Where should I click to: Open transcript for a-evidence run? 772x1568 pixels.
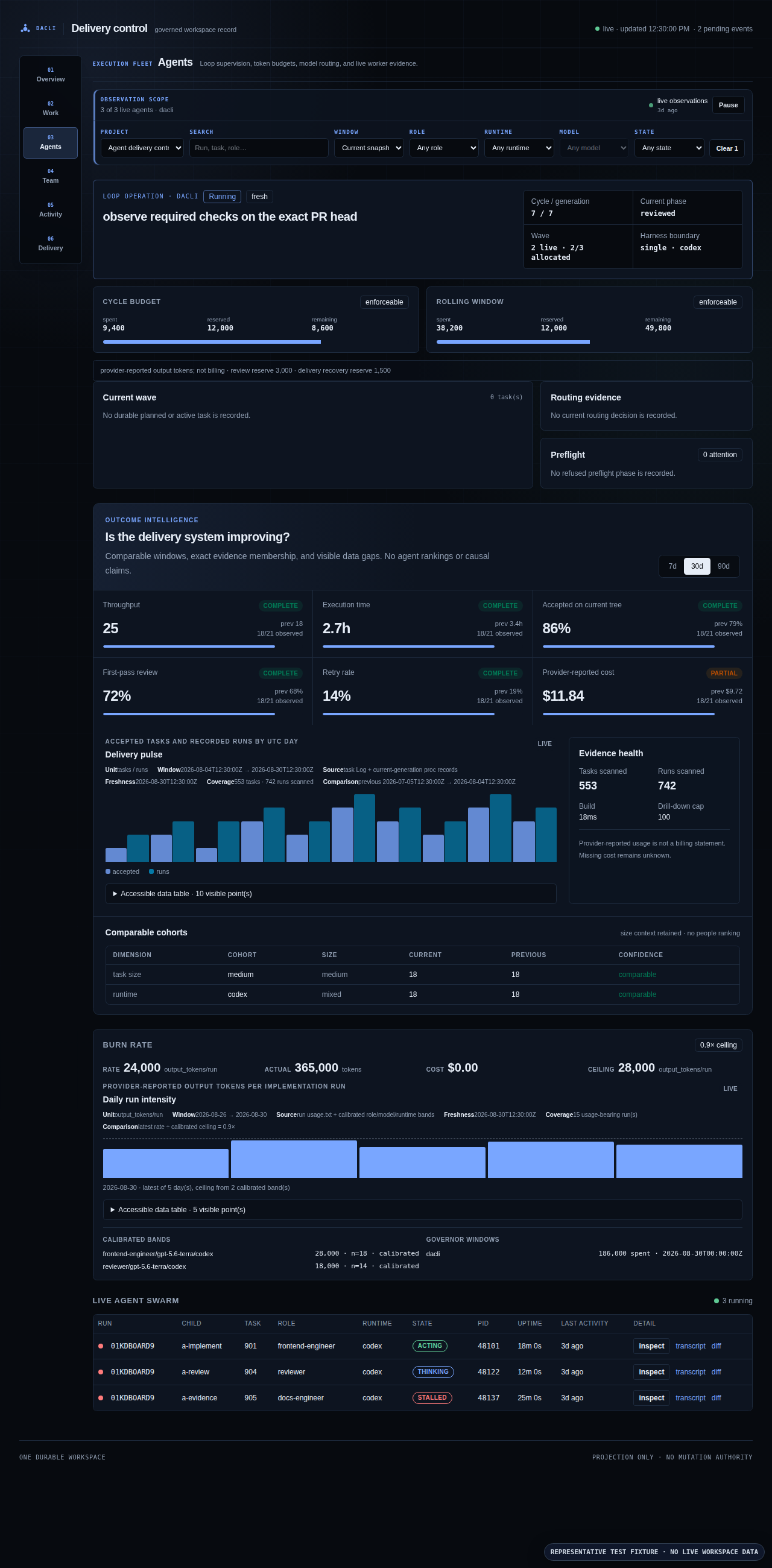(x=691, y=1397)
